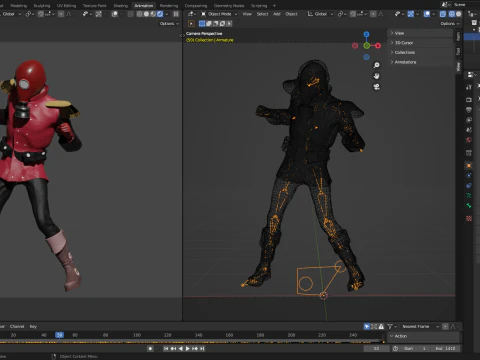The width and height of the screenshot is (480, 360).
Task: Jump to the first frame button
Action: pos(166,348)
